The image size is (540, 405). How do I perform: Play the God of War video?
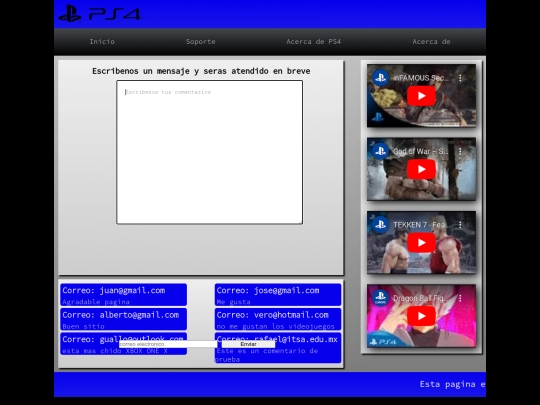pos(421,169)
